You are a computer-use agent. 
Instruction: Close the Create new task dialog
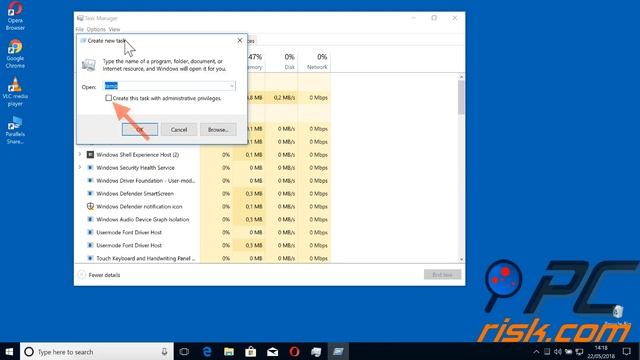pyautogui.click(x=240, y=40)
